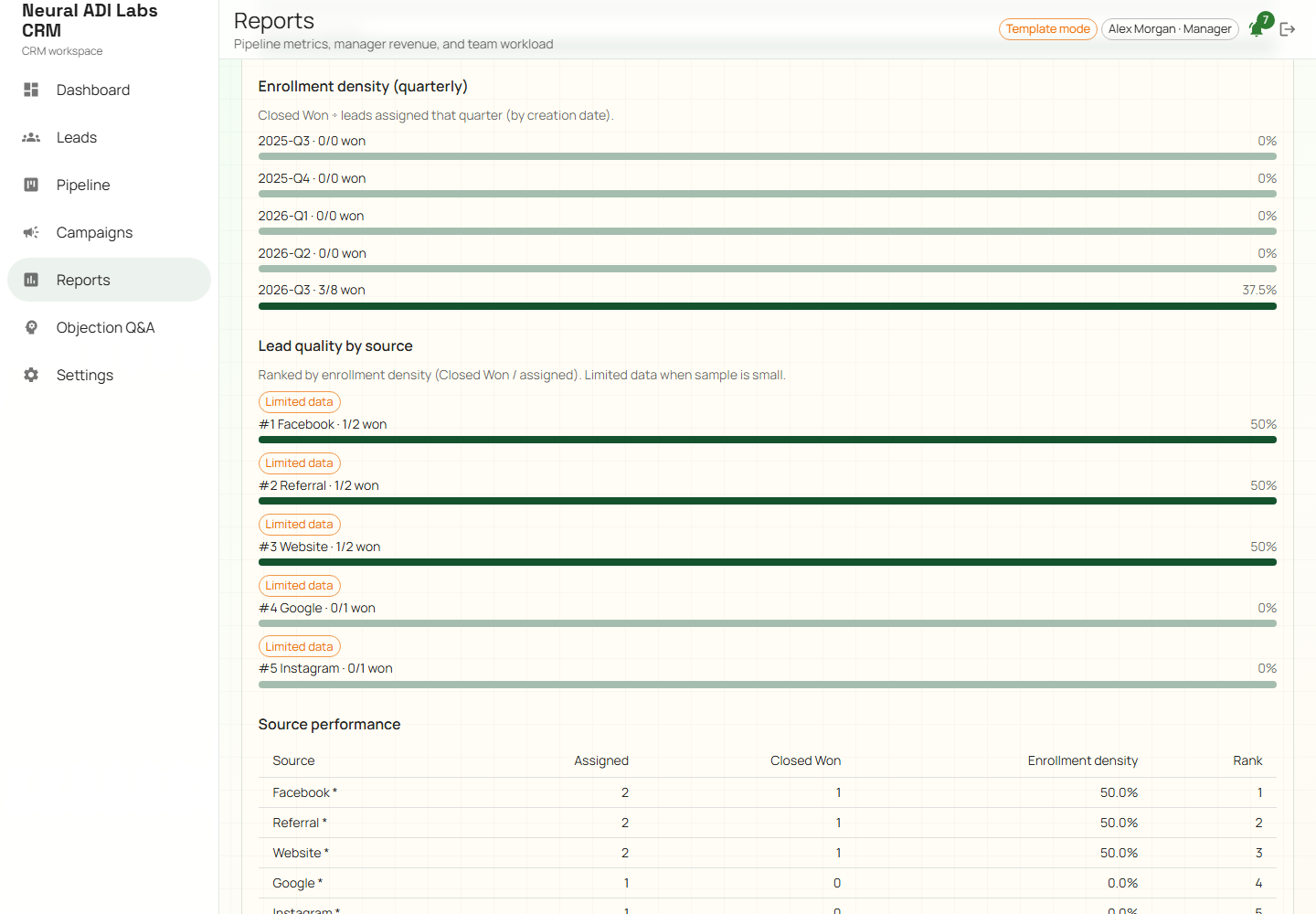The image size is (1316, 914).
Task: Click the Template mode badge
Action: [x=1048, y=29]
